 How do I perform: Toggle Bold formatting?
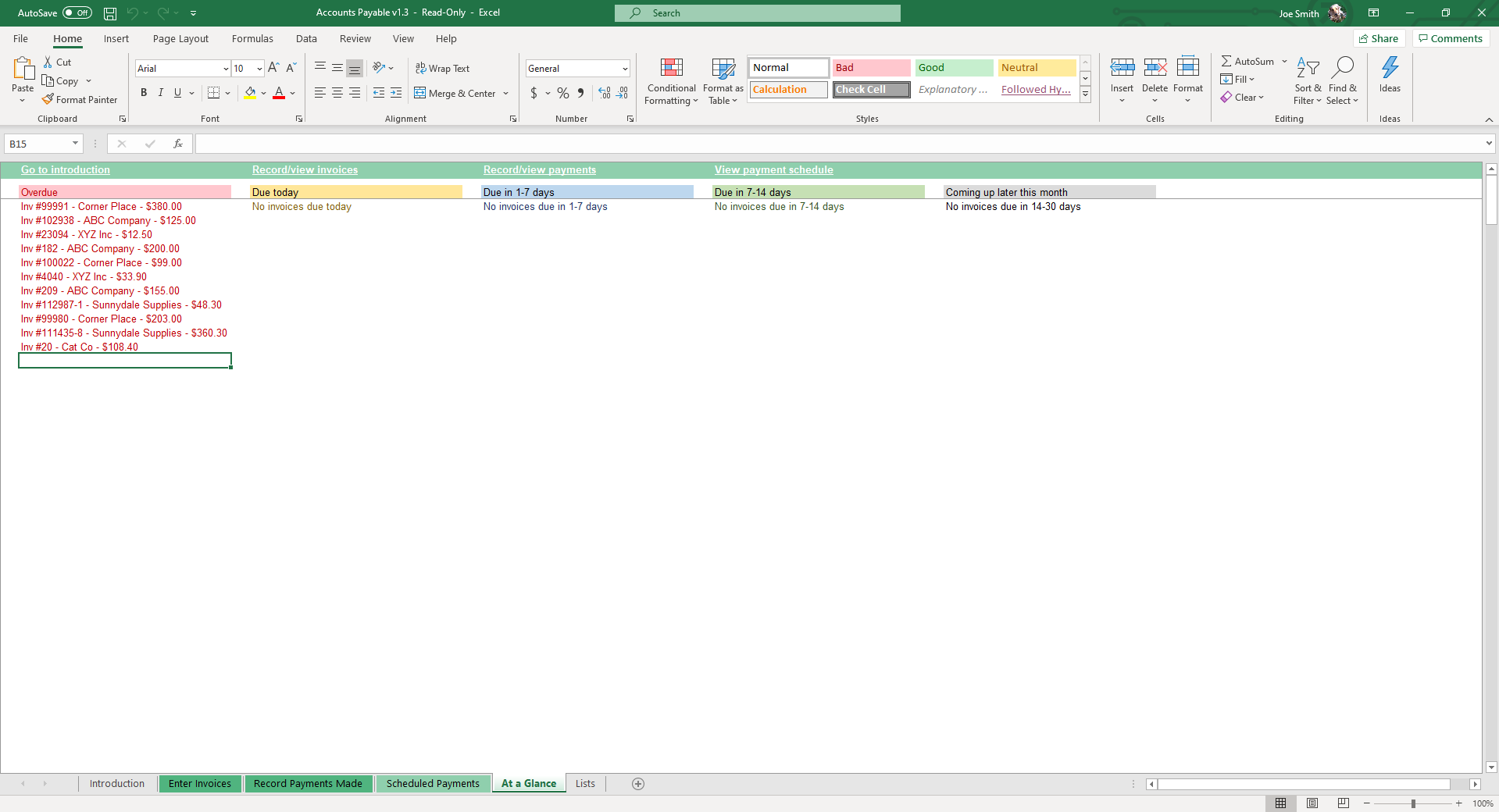144,93
